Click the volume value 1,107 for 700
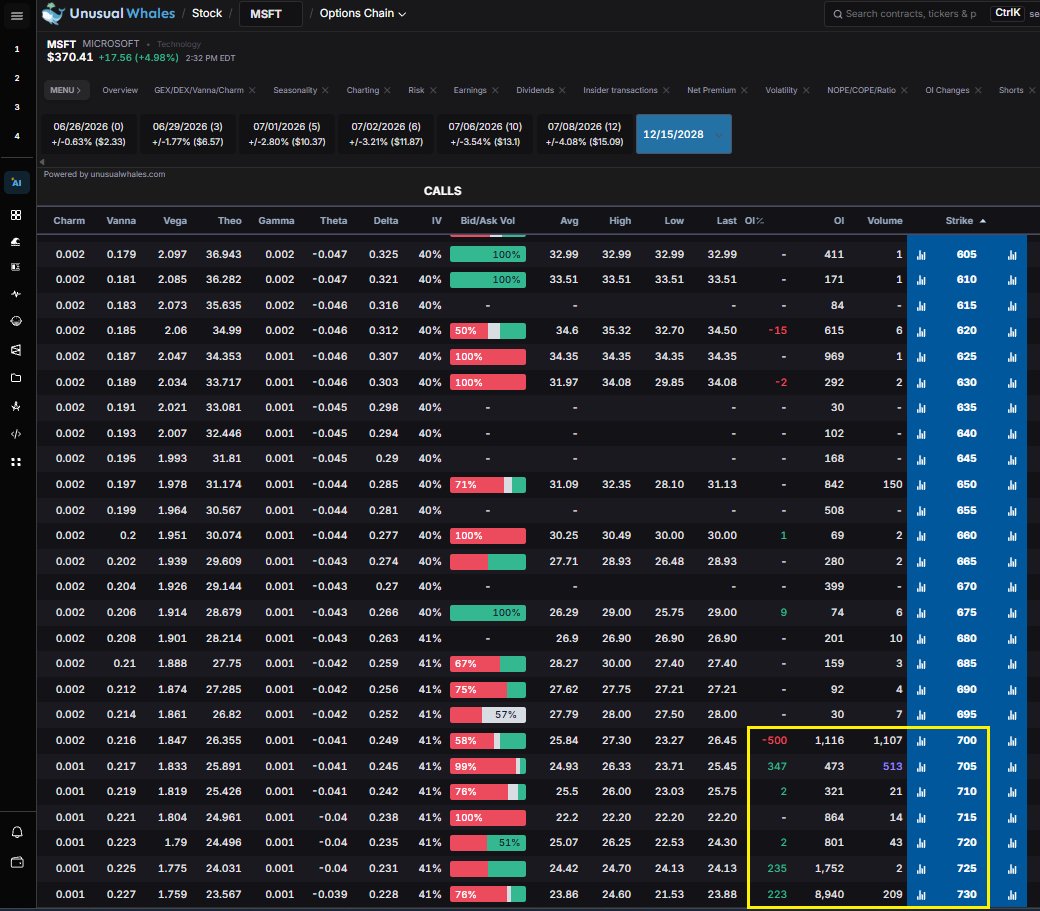Image resolution: width=1040 pixels, height=911 pixels. [887, 741]
